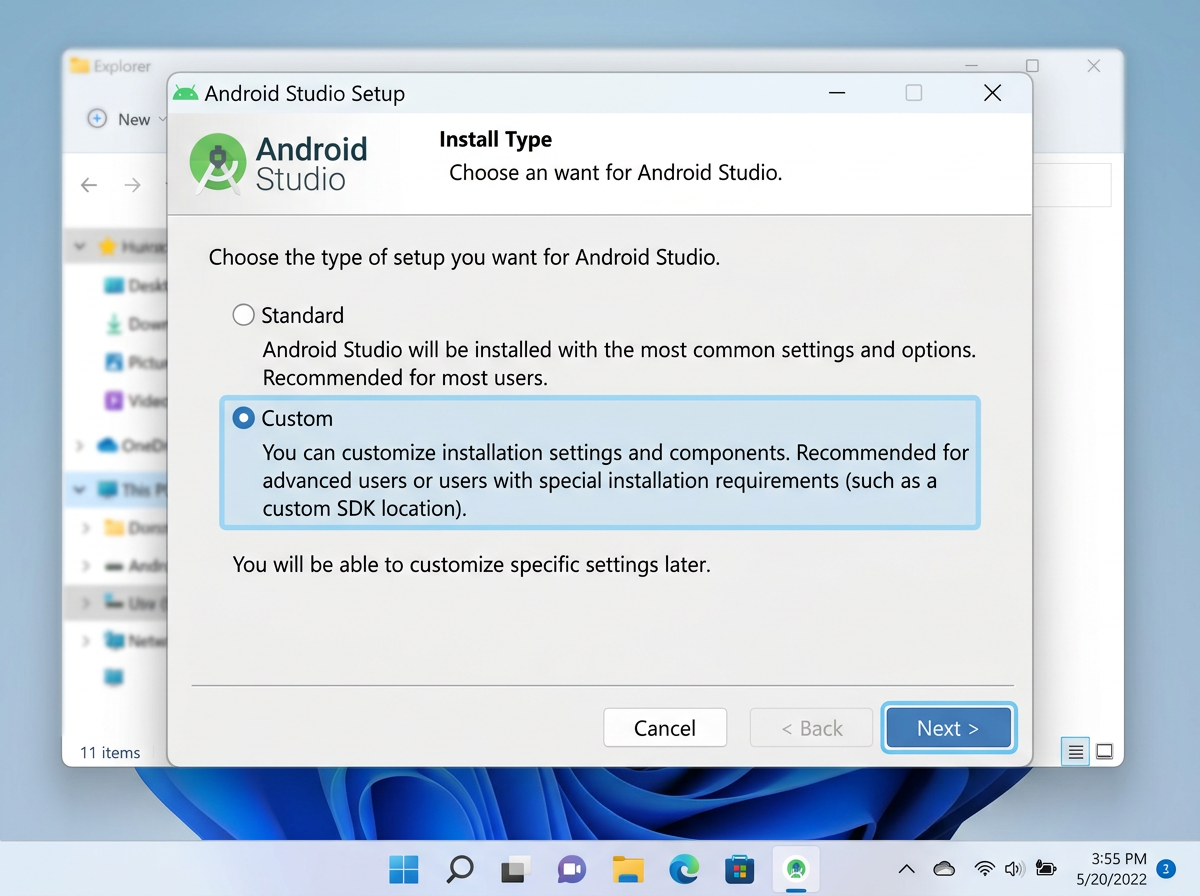
Task: Open File Explorer from the taskbar
Action: pyautogui.click(x=628, y=869)
